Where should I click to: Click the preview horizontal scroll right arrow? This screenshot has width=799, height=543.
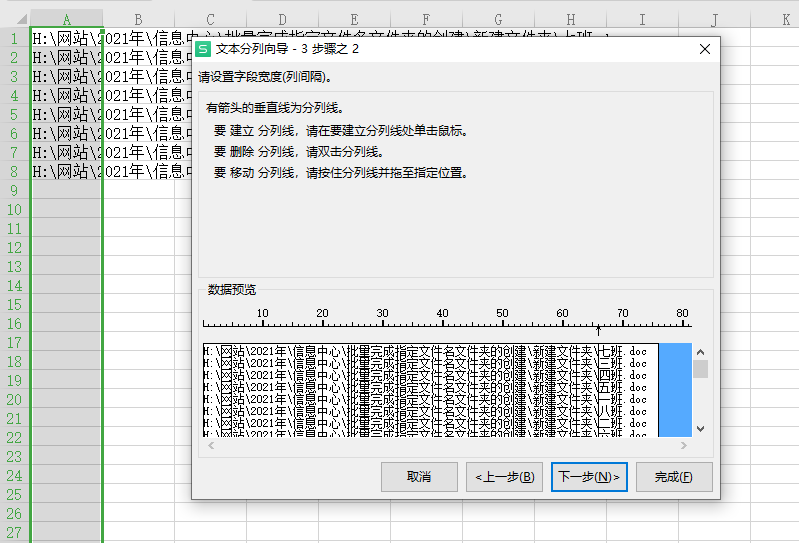pyautogui.click(x=684, y=445)
